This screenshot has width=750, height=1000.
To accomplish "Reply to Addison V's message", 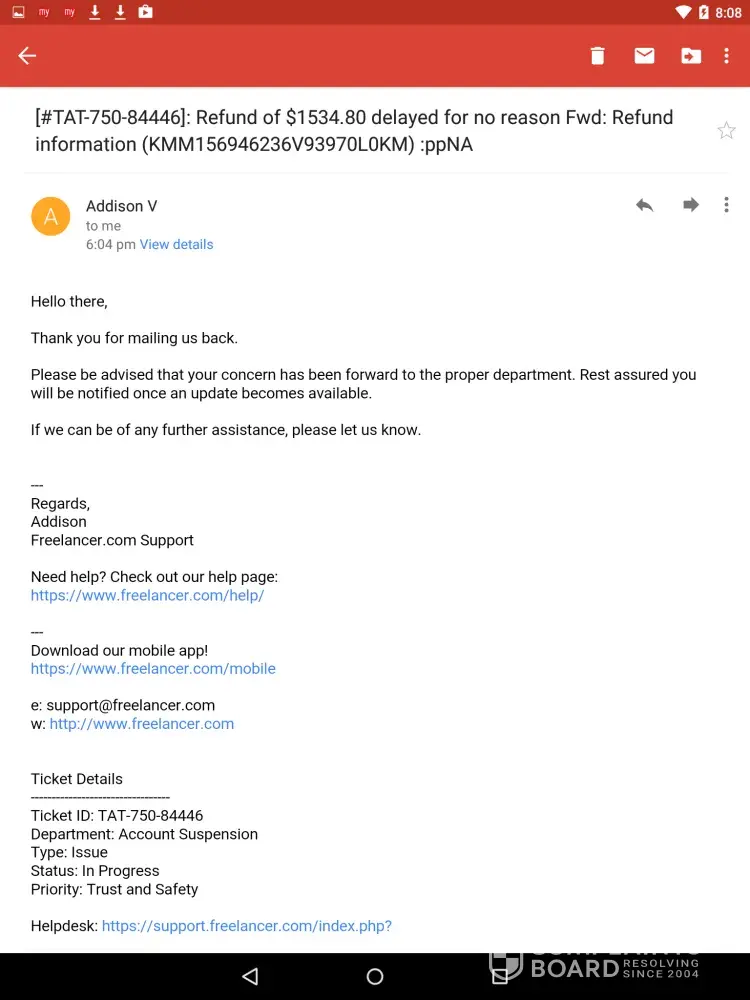I will [x=645, y=205].
